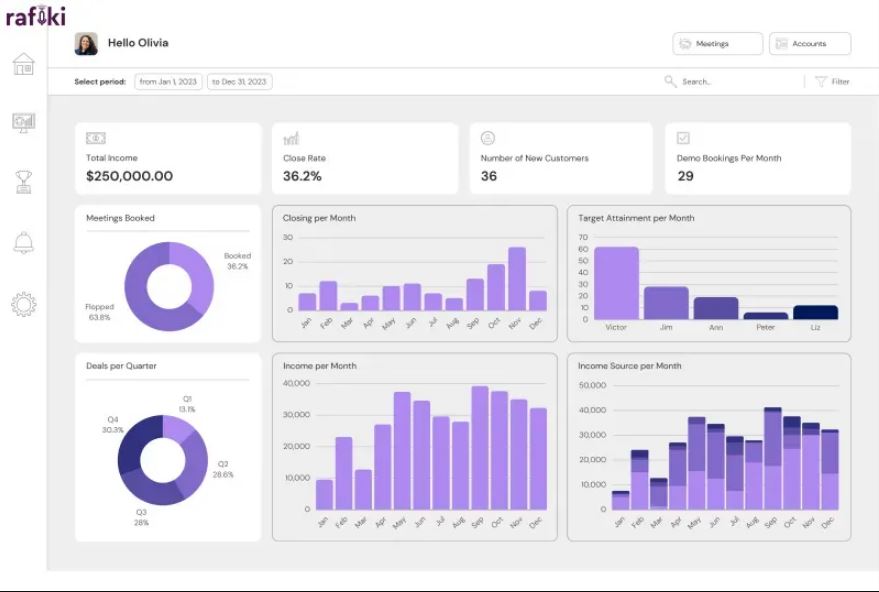Click the Nov bar in Closing per Month
879x592 pixels.
[x=517, y=279]
